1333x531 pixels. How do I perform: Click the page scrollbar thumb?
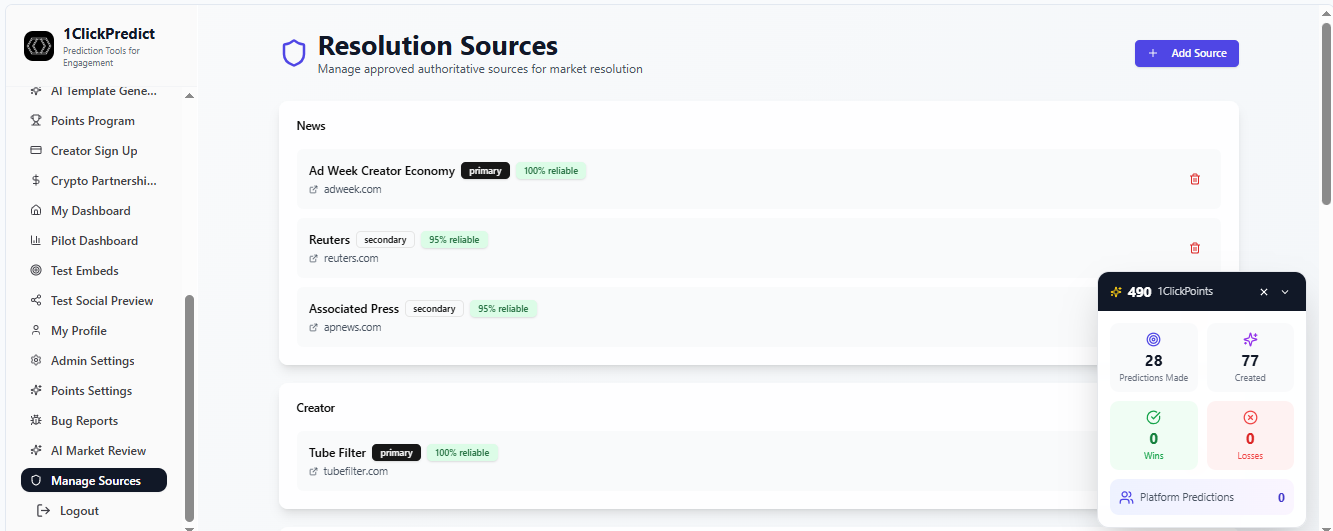click(1326, 112)
